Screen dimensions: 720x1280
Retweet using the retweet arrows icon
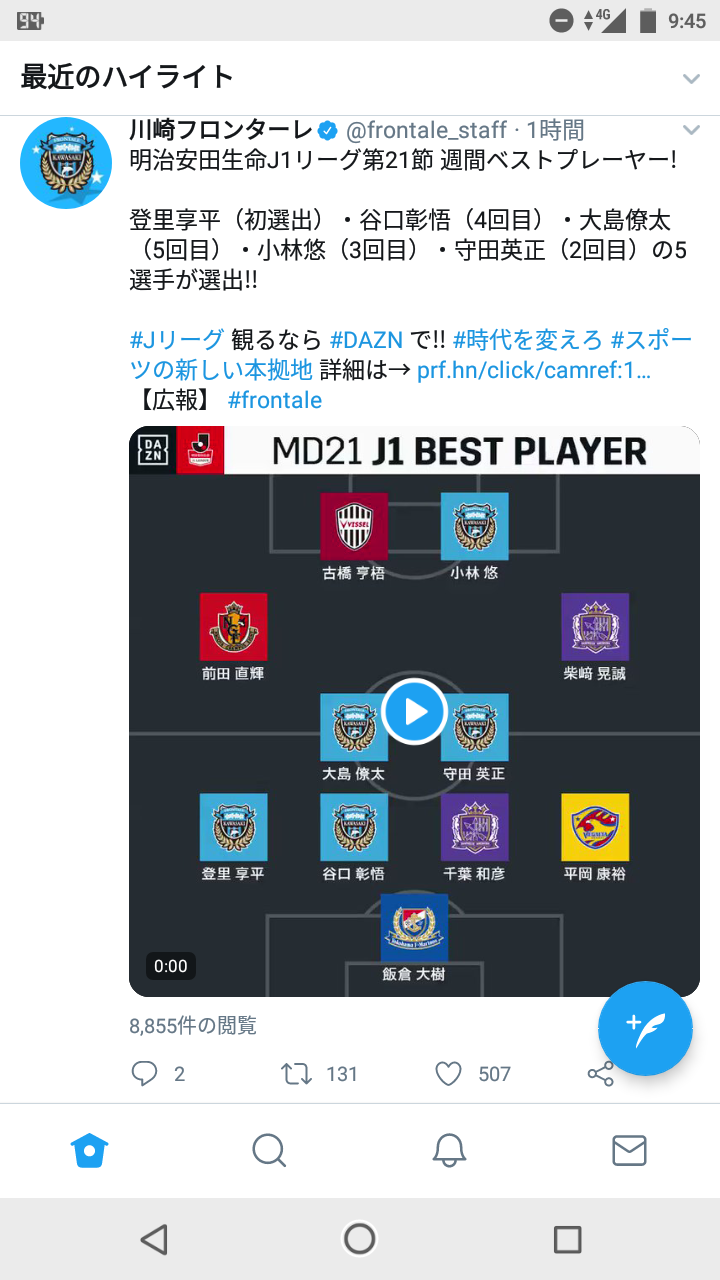point(296,1074)
